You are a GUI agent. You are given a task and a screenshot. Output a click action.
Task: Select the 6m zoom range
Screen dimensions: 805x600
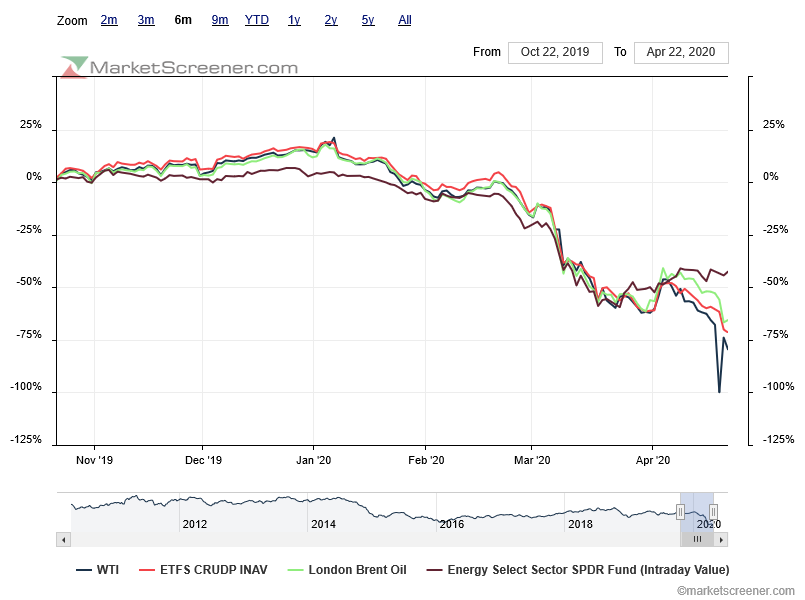(x=183, y=20)
